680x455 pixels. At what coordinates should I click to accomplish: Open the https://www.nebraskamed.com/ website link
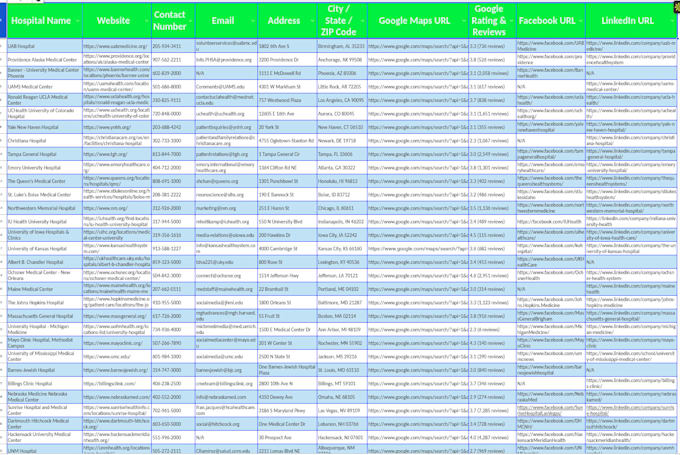click(x=117, y=397)
